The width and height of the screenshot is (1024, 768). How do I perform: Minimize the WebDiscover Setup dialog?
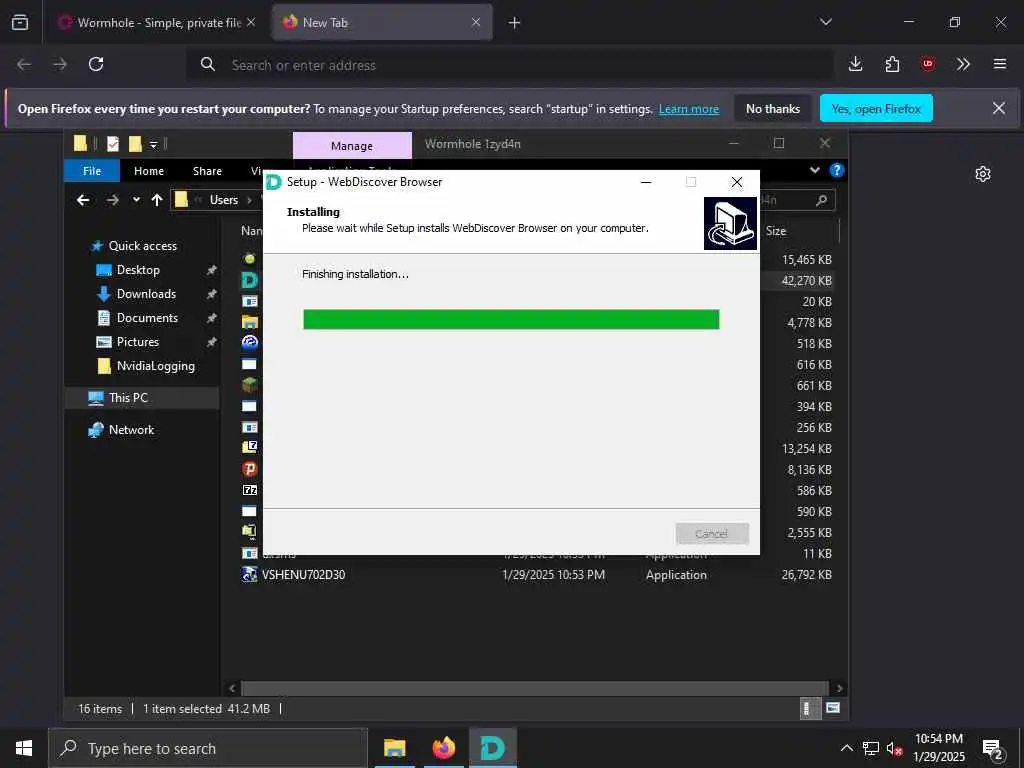point(646,182)
